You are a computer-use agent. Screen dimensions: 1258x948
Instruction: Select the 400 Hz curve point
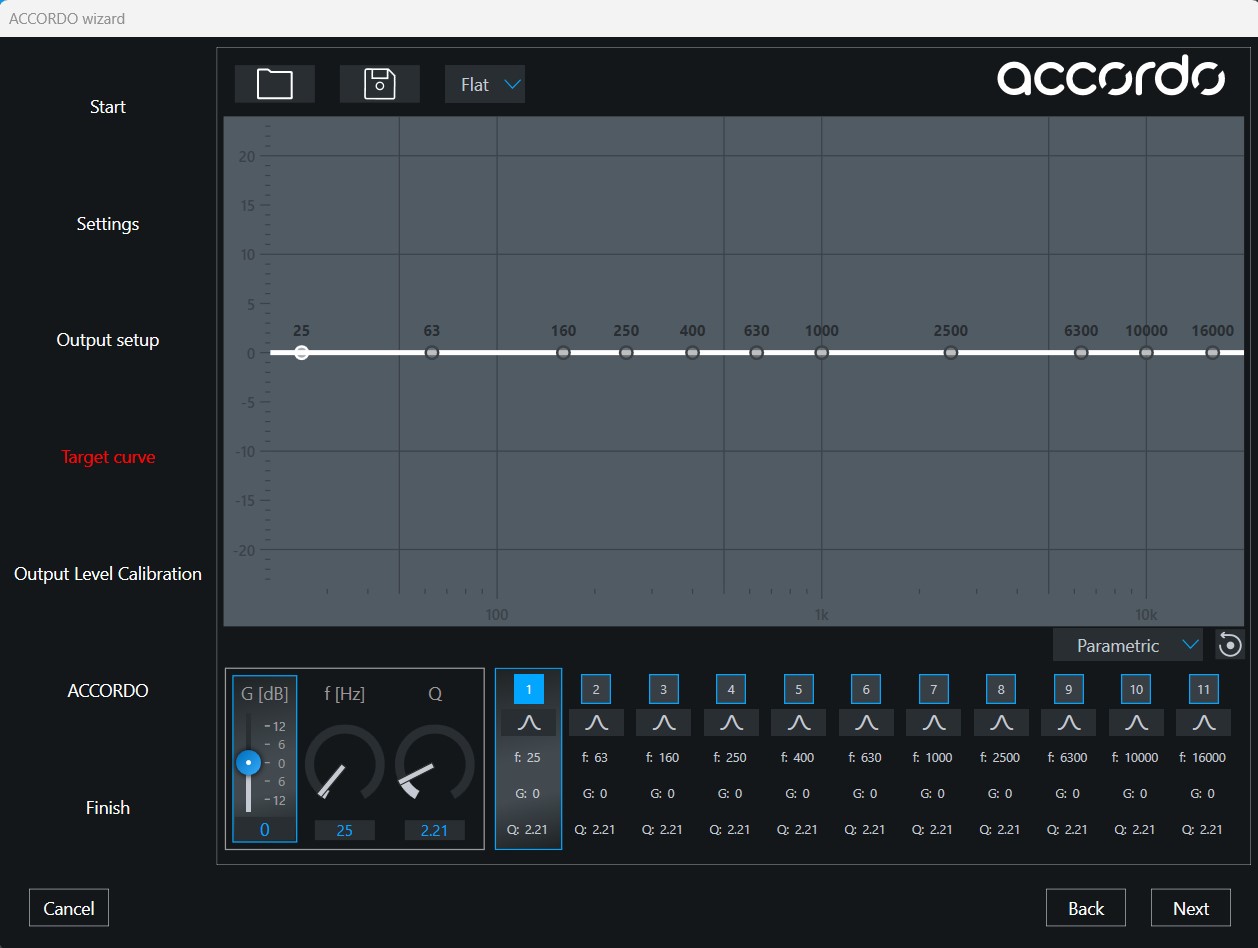point(692,352)
